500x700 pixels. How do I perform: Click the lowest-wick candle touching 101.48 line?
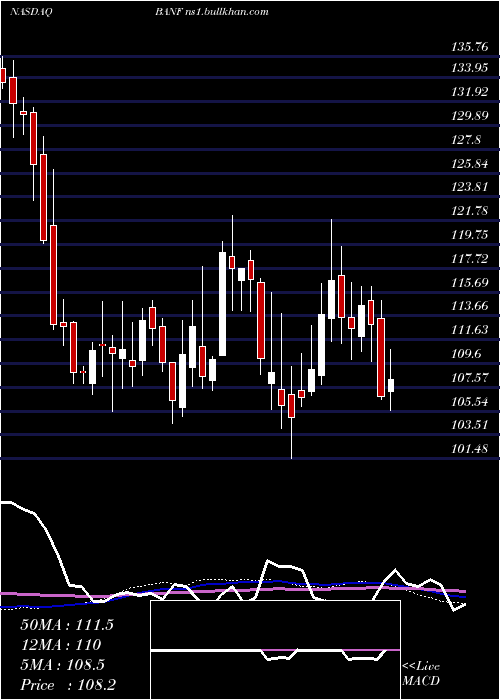(x=292, y=406)
